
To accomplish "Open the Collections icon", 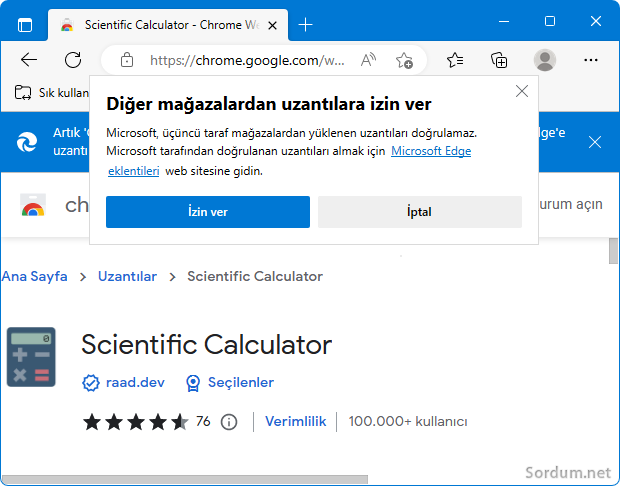I will pyautogui.click(x=499, y=60).
